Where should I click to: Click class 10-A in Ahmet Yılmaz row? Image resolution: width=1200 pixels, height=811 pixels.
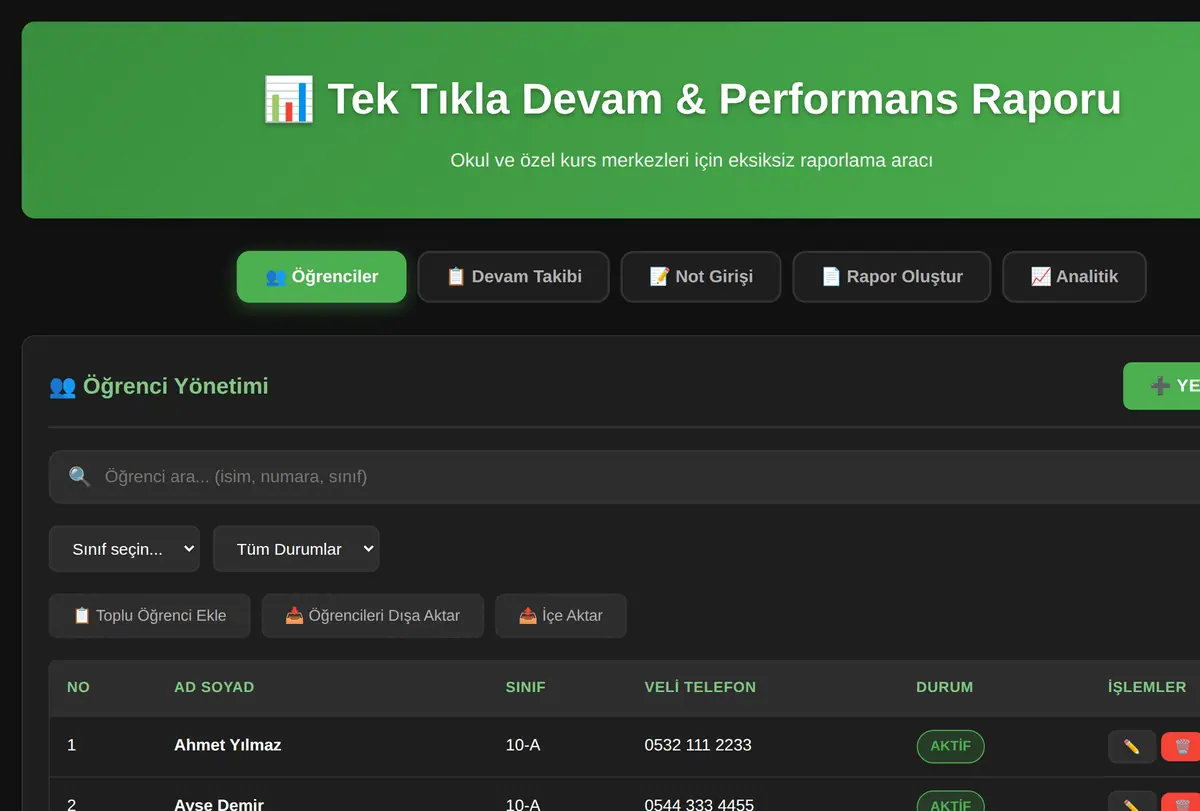[523, 745]
